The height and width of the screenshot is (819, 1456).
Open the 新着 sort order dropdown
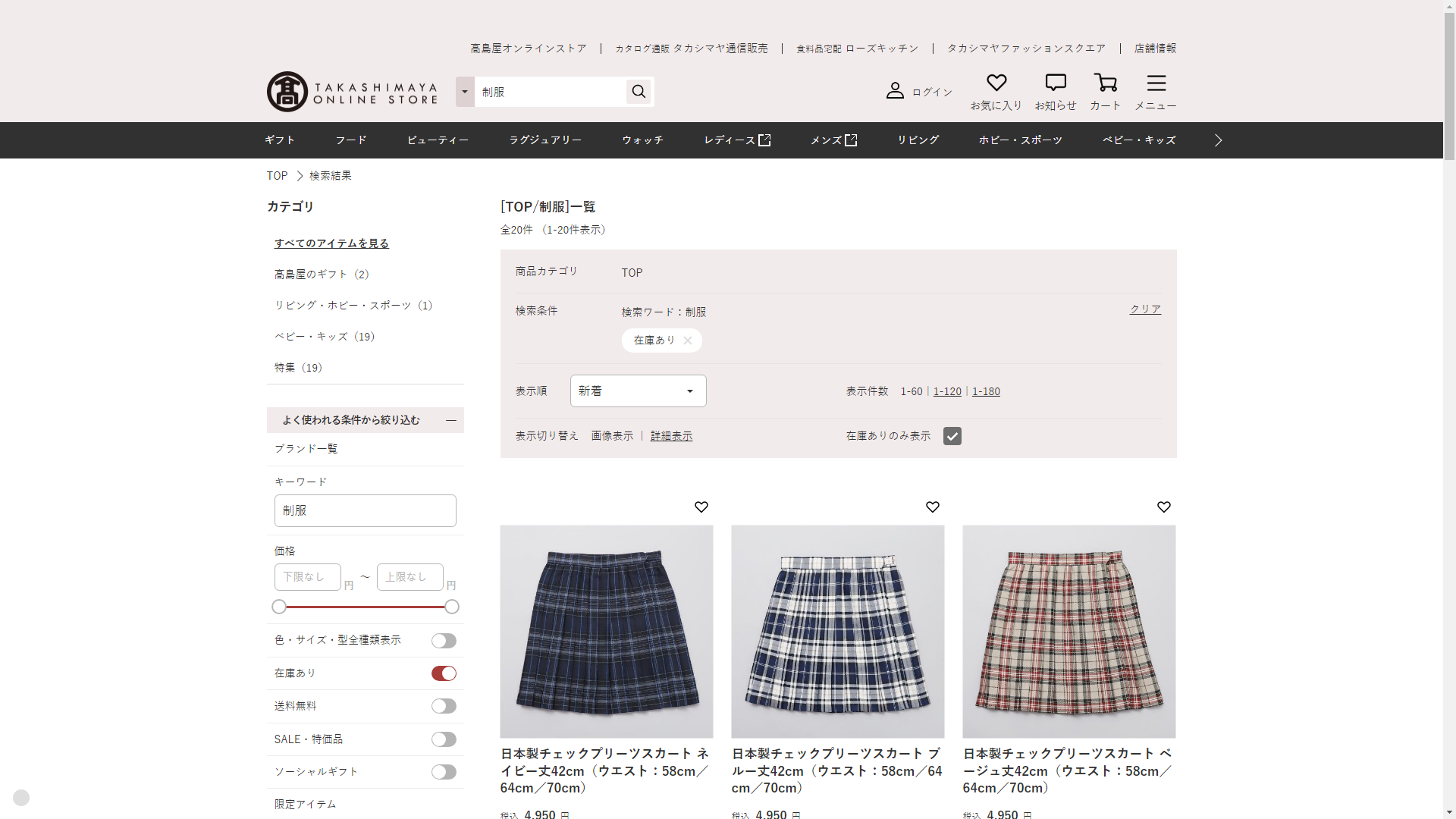[638, 391]
